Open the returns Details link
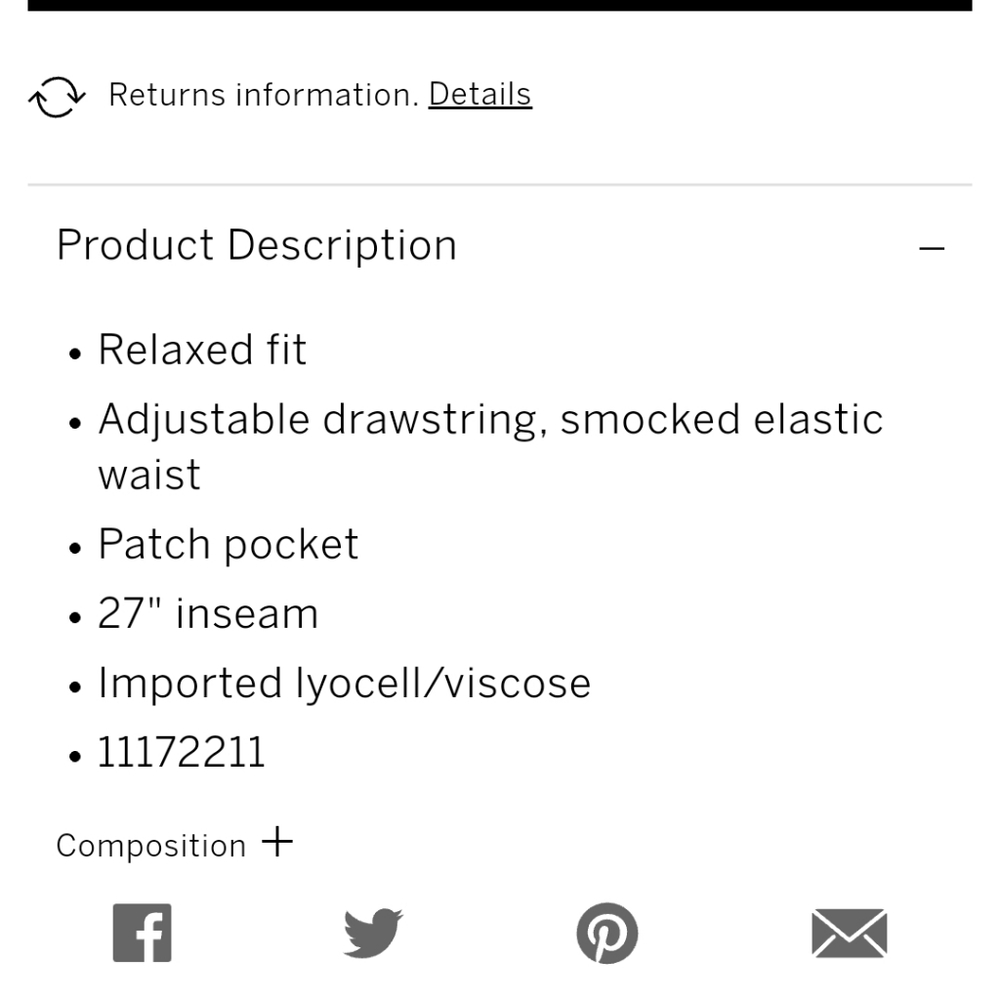The height and width of the screenshot is (1000, 1000). (x=480, y=94)
